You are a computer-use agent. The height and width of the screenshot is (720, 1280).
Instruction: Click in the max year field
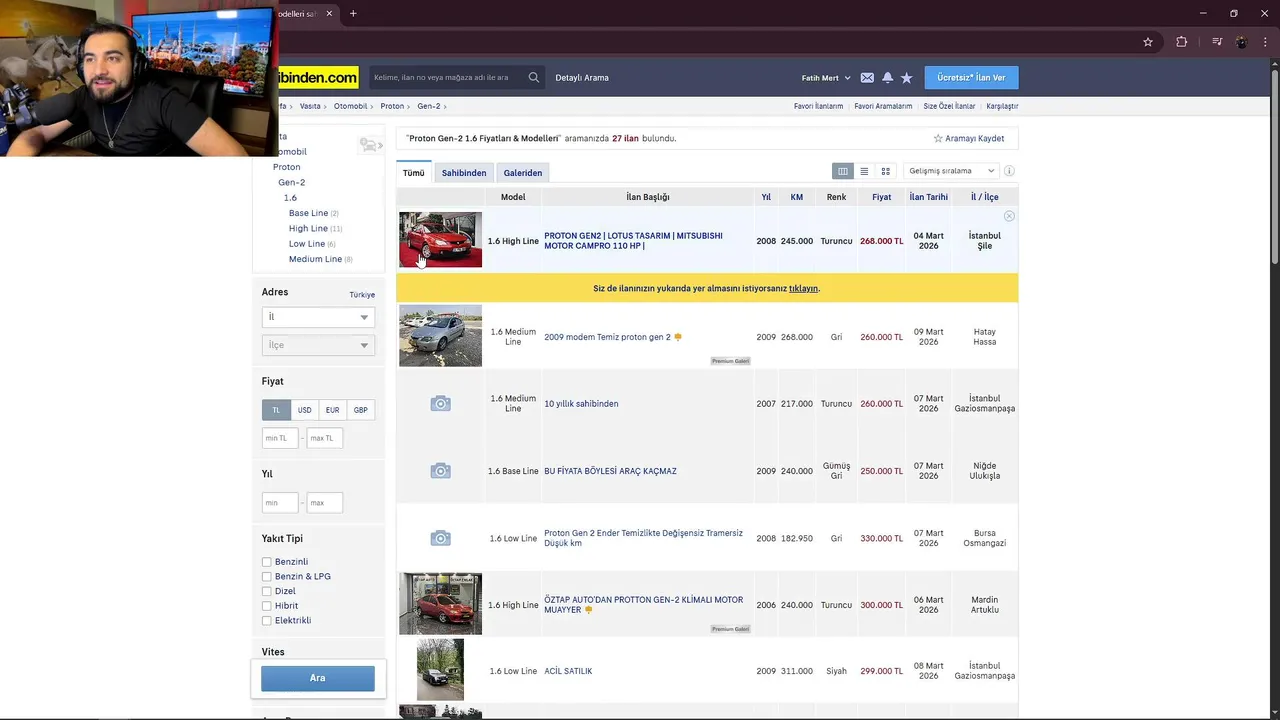tap(325, 502)
